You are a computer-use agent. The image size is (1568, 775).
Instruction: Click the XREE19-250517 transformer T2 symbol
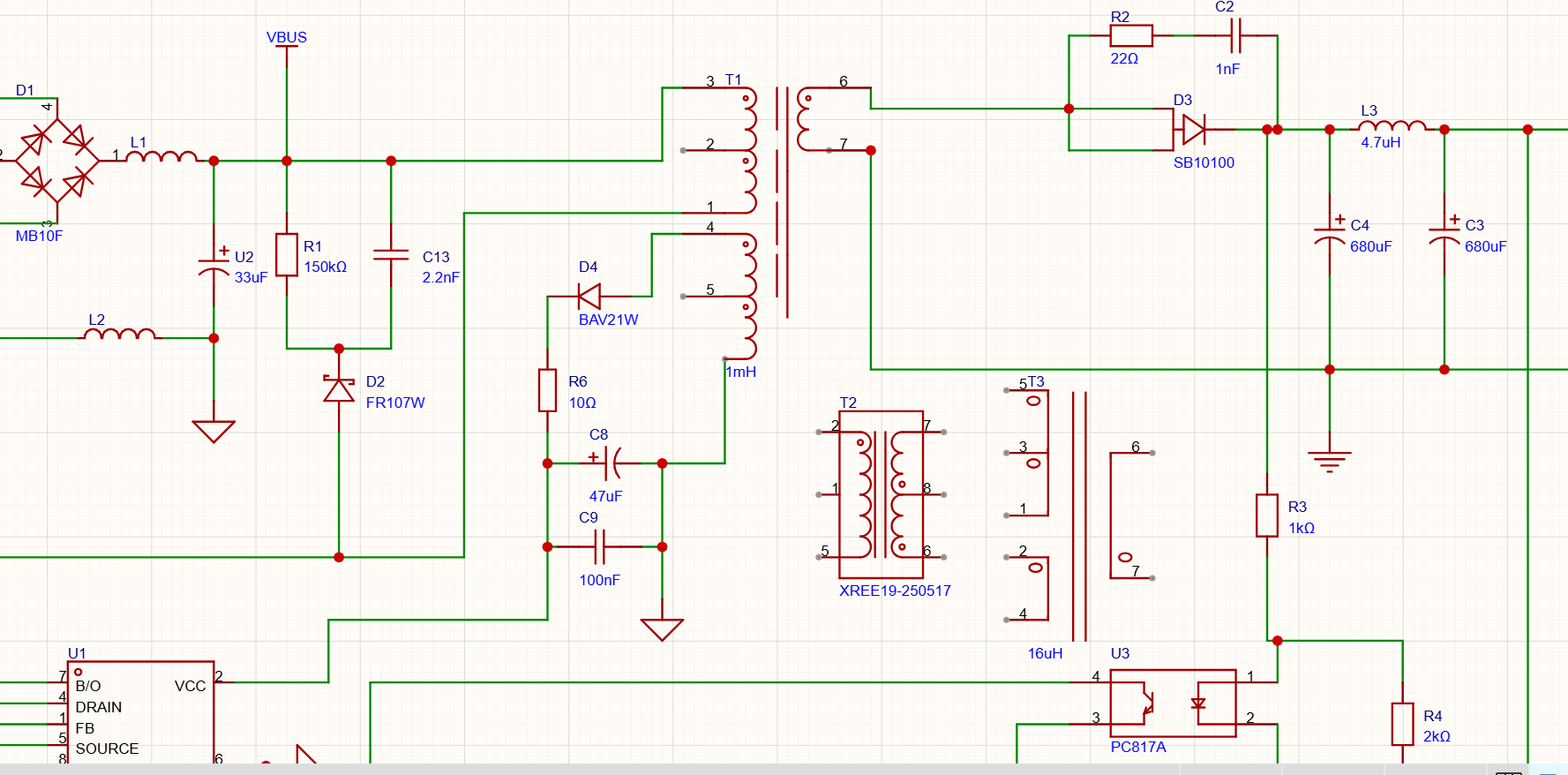click(x=881, y=494)
